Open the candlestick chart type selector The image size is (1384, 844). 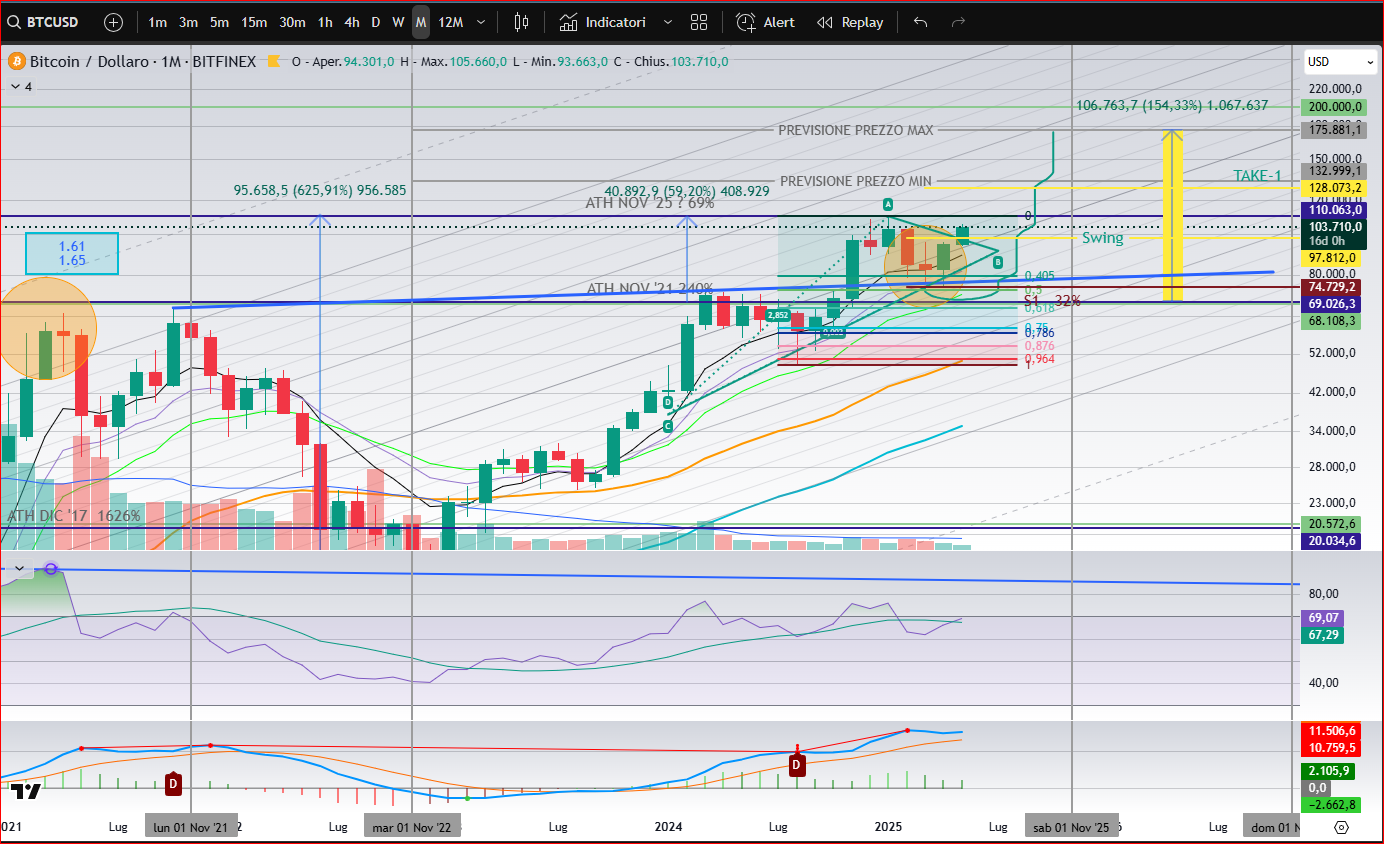click(x=521, y=22)
